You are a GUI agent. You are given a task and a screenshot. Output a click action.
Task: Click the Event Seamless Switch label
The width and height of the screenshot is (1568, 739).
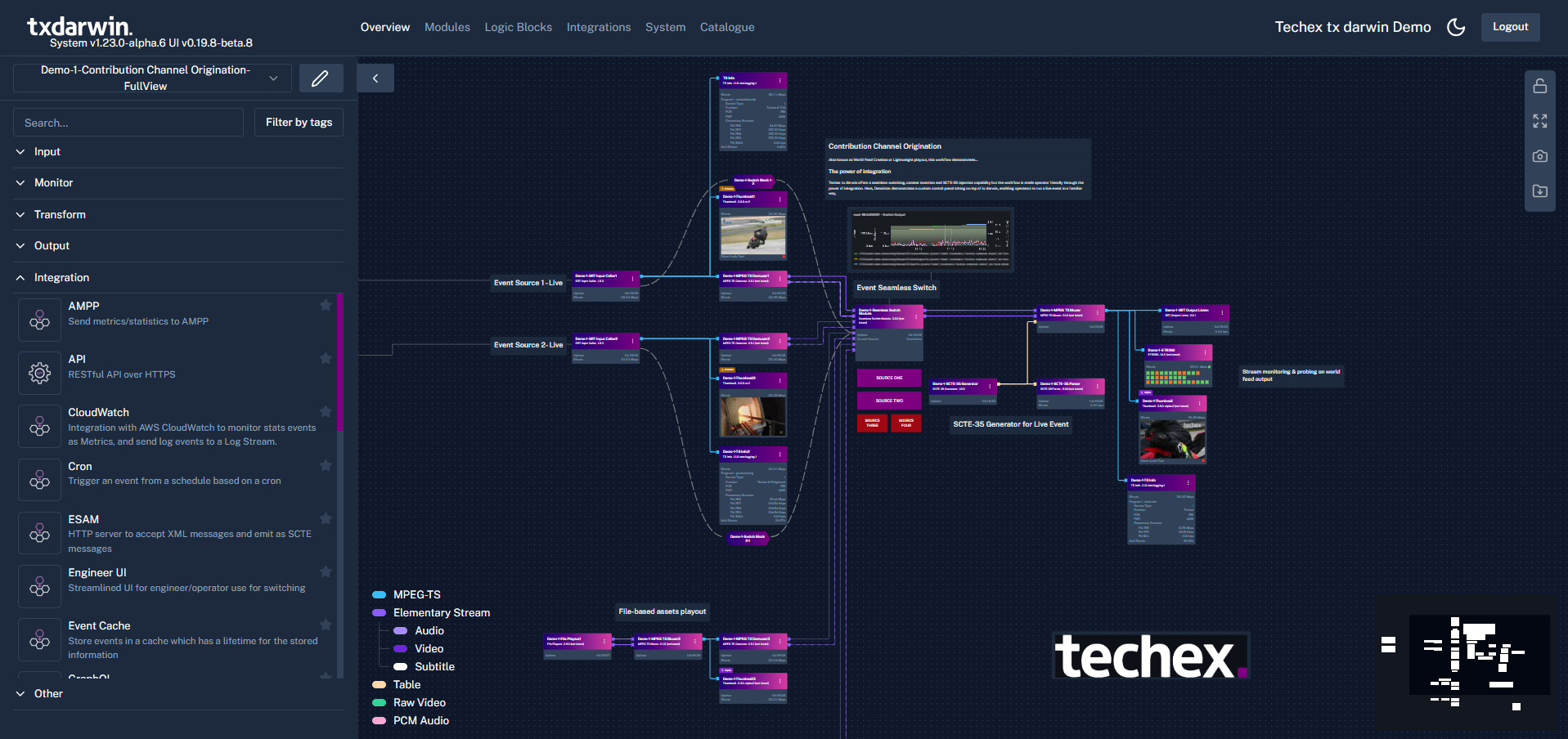pos(896,288)
